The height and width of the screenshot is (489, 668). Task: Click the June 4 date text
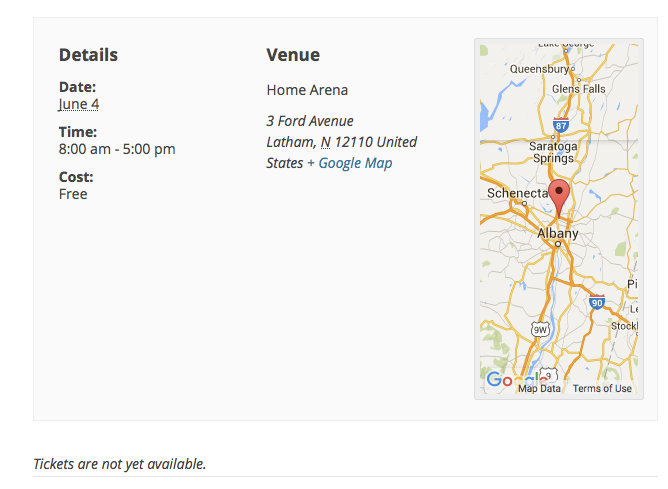(x=79, y=104)
